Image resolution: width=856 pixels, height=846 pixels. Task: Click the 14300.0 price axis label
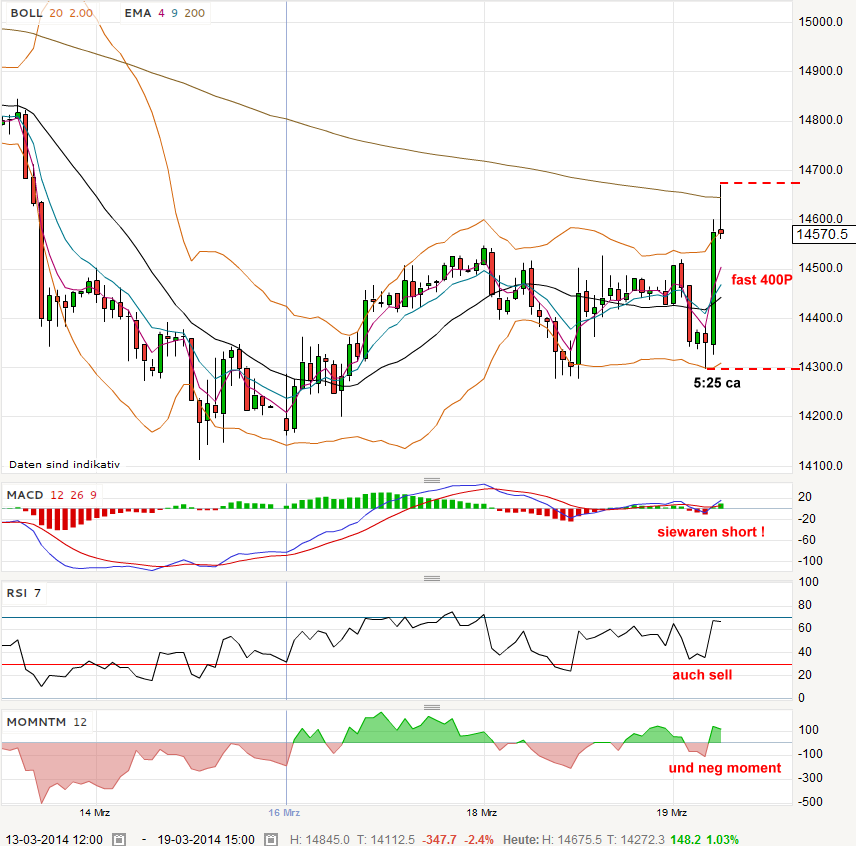tap(821, 367)
